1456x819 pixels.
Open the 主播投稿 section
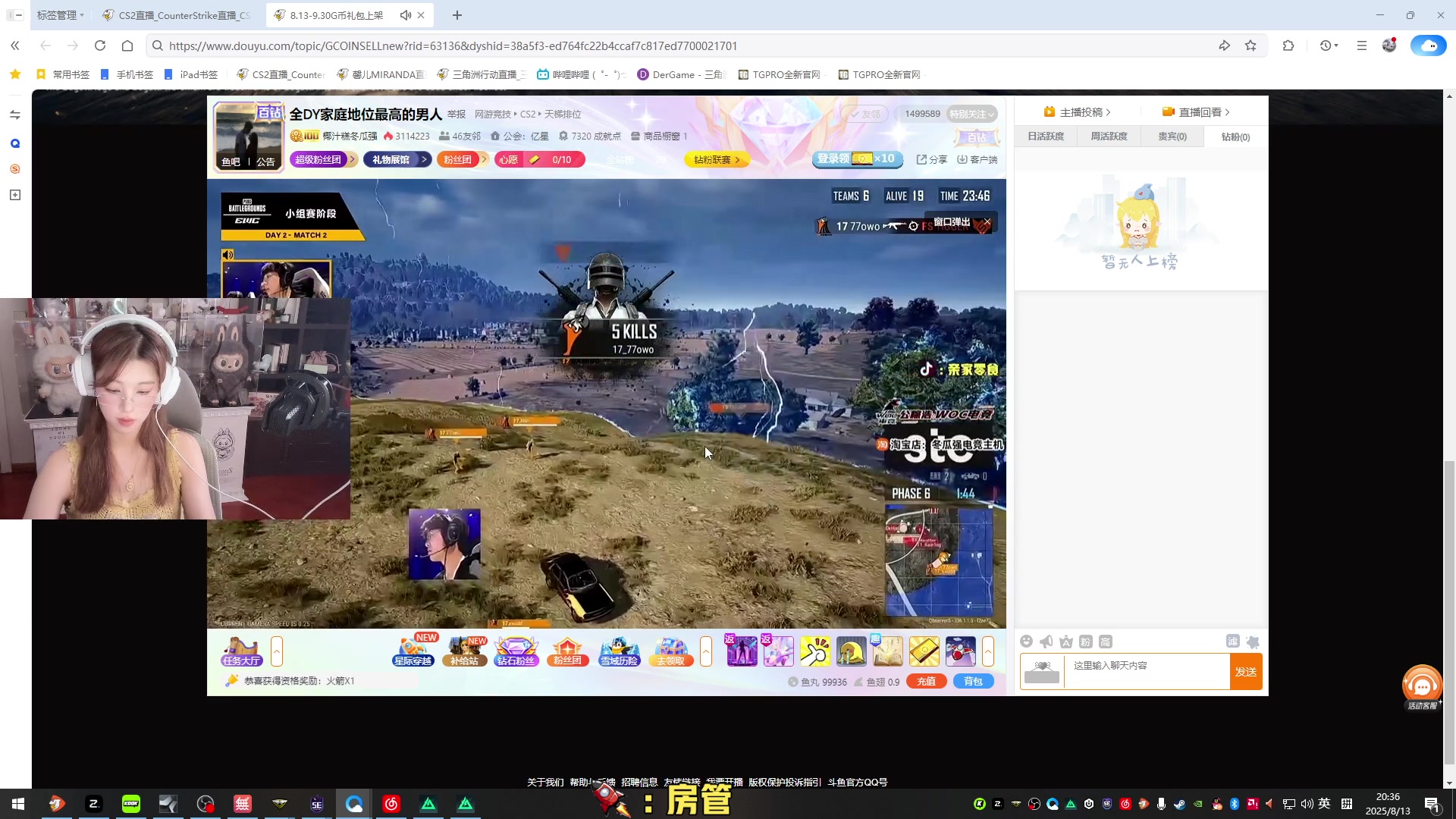pyautogui.click(x=1077, y=112)
